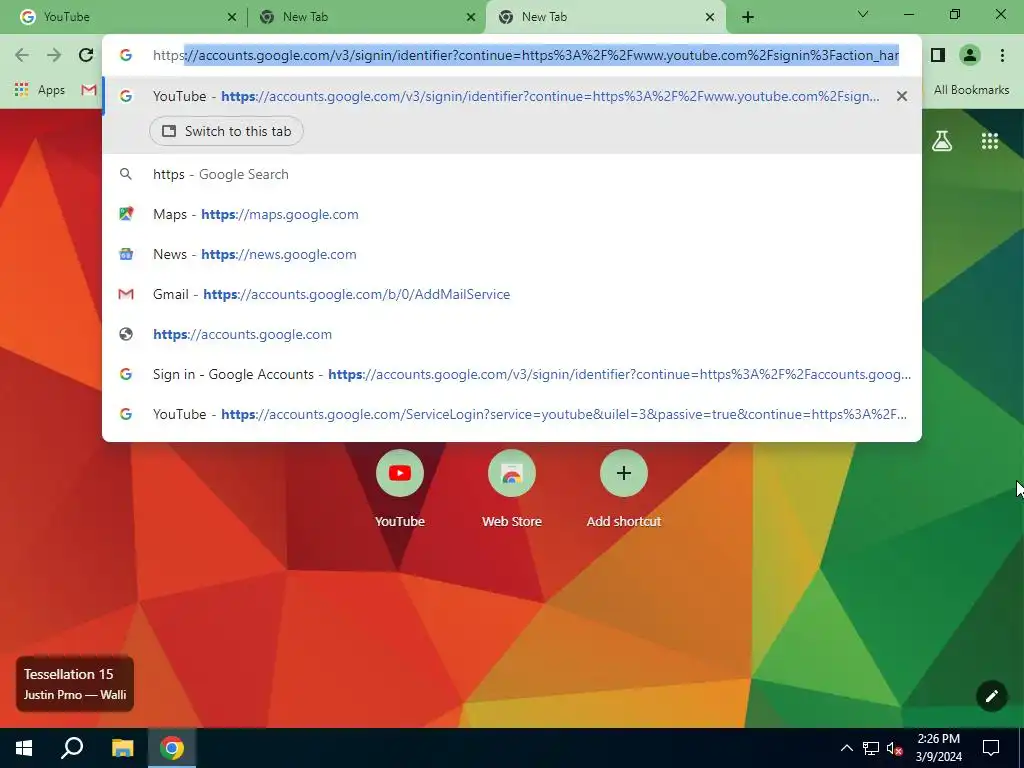Choose the Maps suggestion
1024x768 pixels.
pyautogui.click(x=512, y=214)
